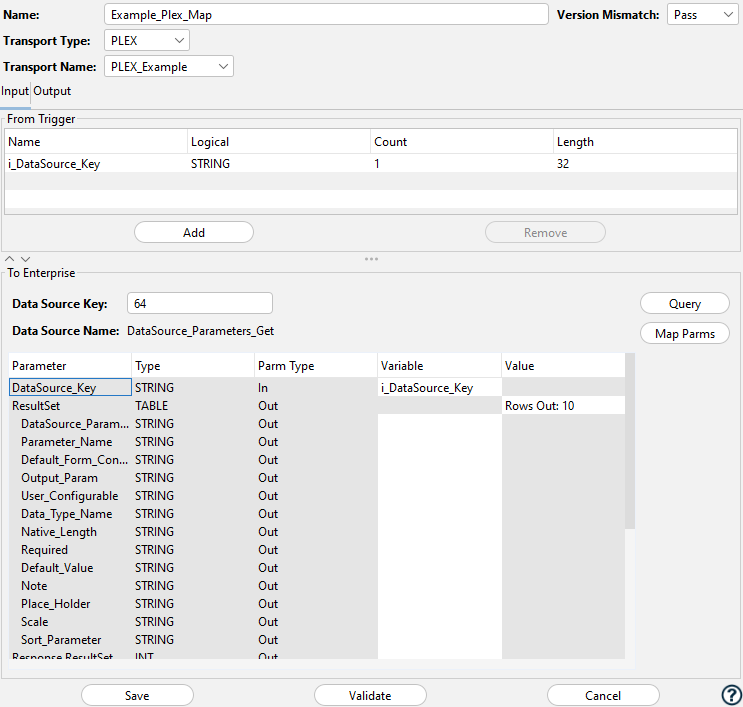The height and width of the screenshot is (707, 743).
Task: Select the i_DataSource_Key trigger row
Action: [x=371, y=163]
